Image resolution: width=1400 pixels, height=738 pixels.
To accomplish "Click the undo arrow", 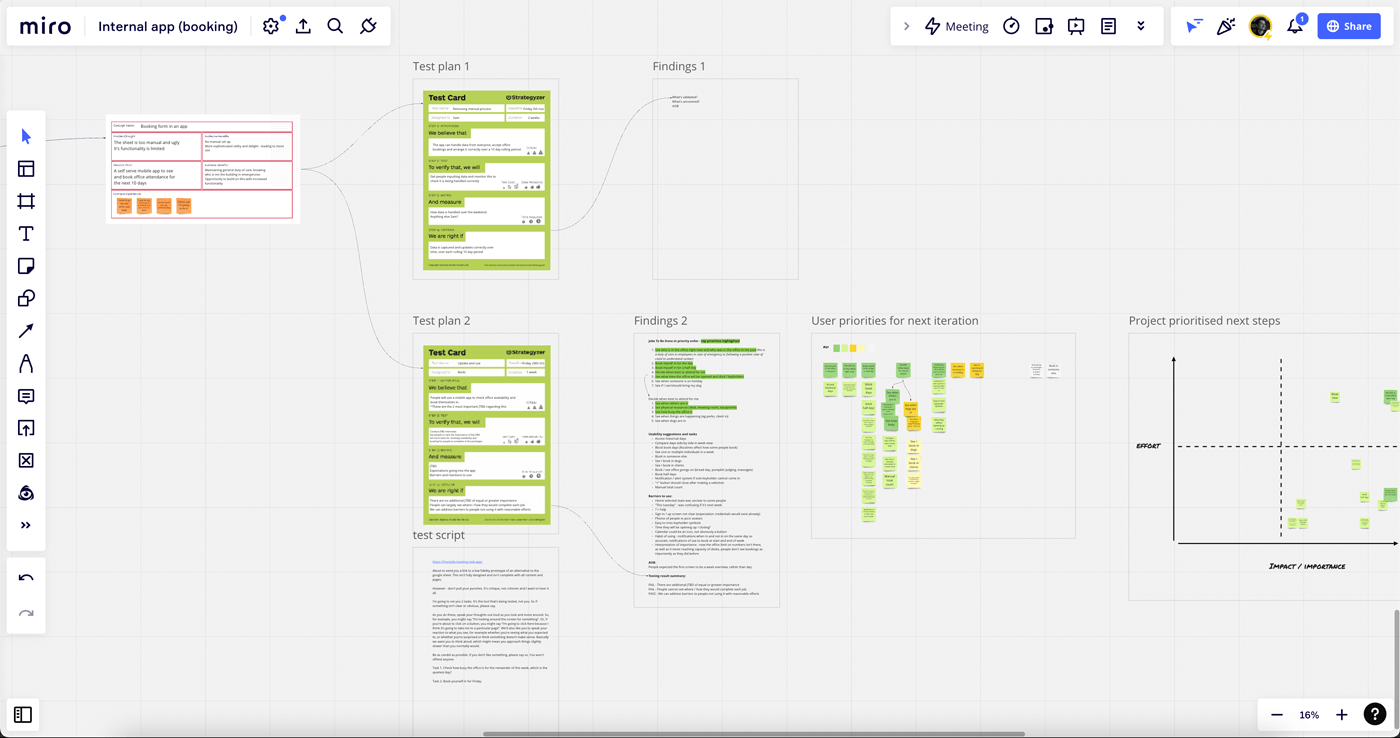I will click(26, 578).
